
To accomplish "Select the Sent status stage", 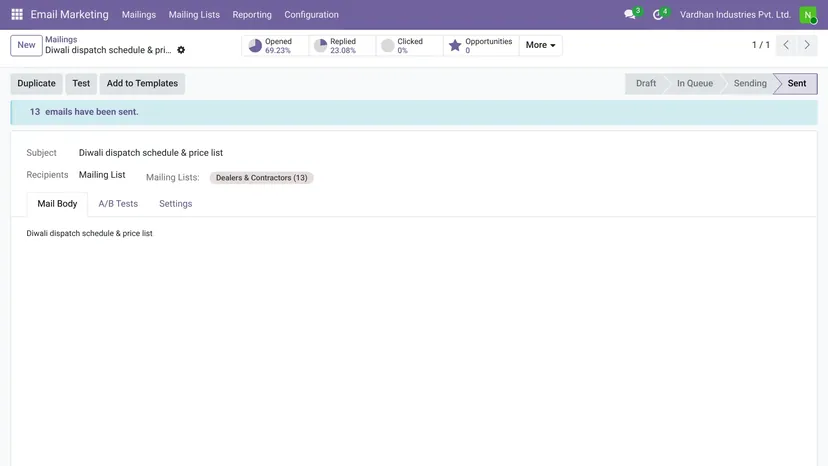I will (797, 83).
